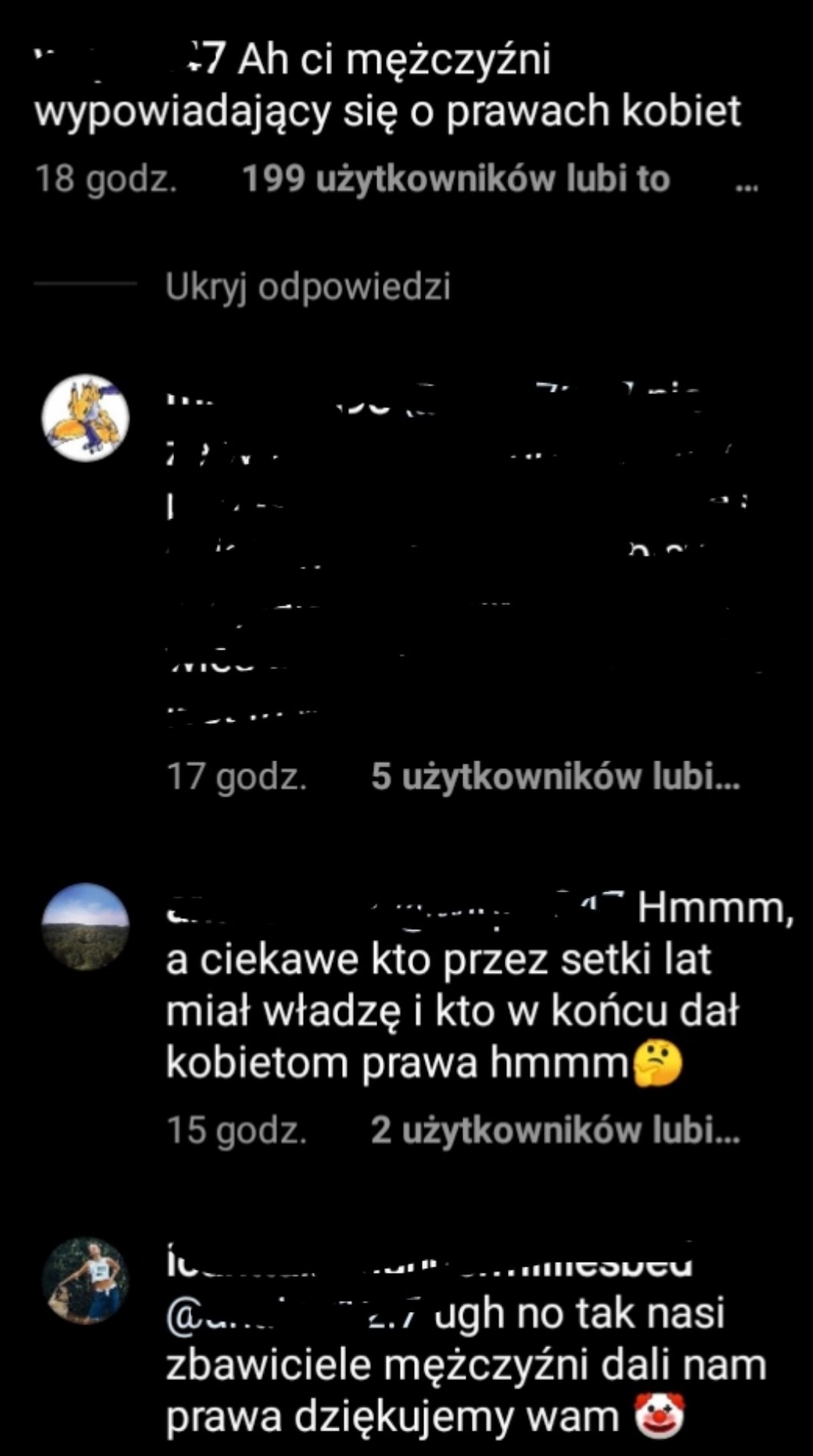The height and width of the screenshot is (1456, 813).
Task: Select the comment 'Ah ci mężczyźni wypowiadający'
Action: coord(388,85)
